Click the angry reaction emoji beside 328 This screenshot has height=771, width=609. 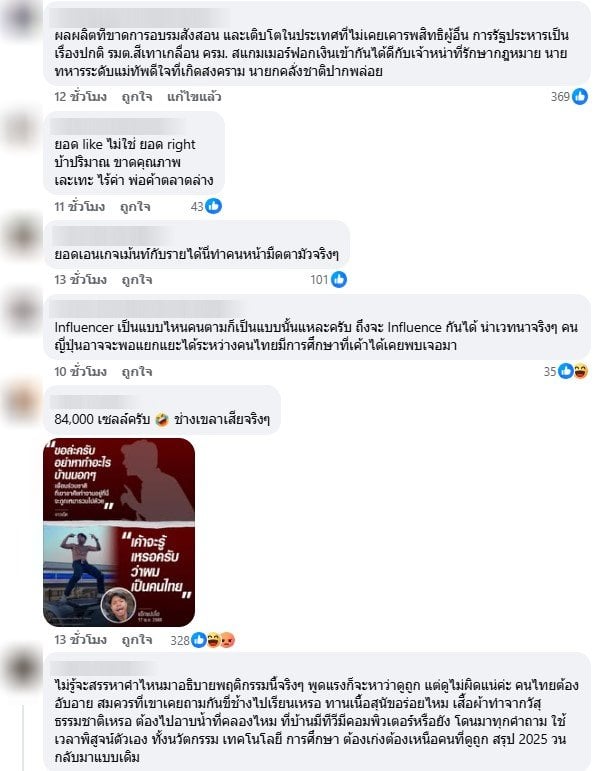227,640
